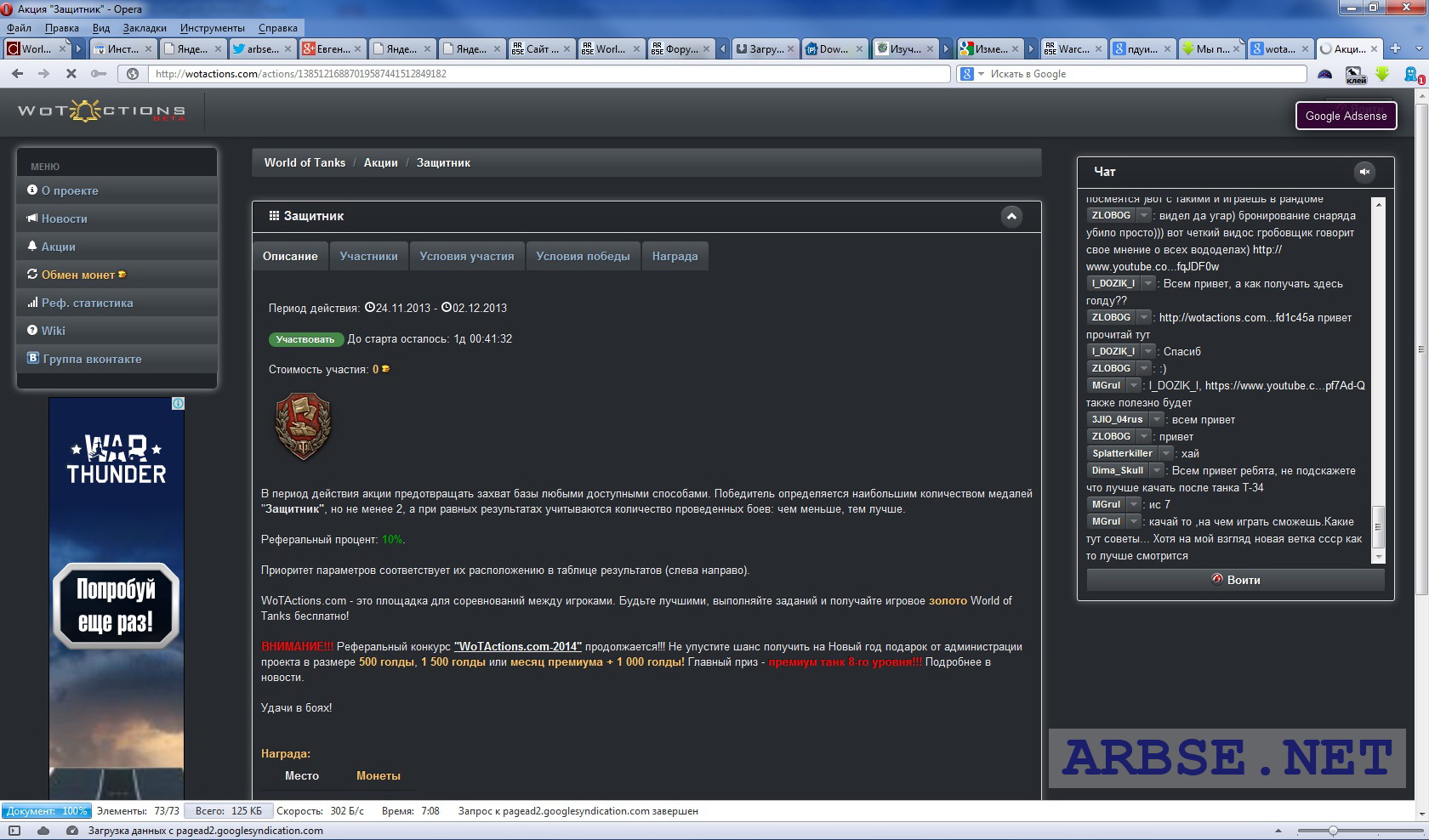The width and height of the screenshot is (1429, 840).
Task: Open a new browser tab
Action: click(x=1395, y=48)
